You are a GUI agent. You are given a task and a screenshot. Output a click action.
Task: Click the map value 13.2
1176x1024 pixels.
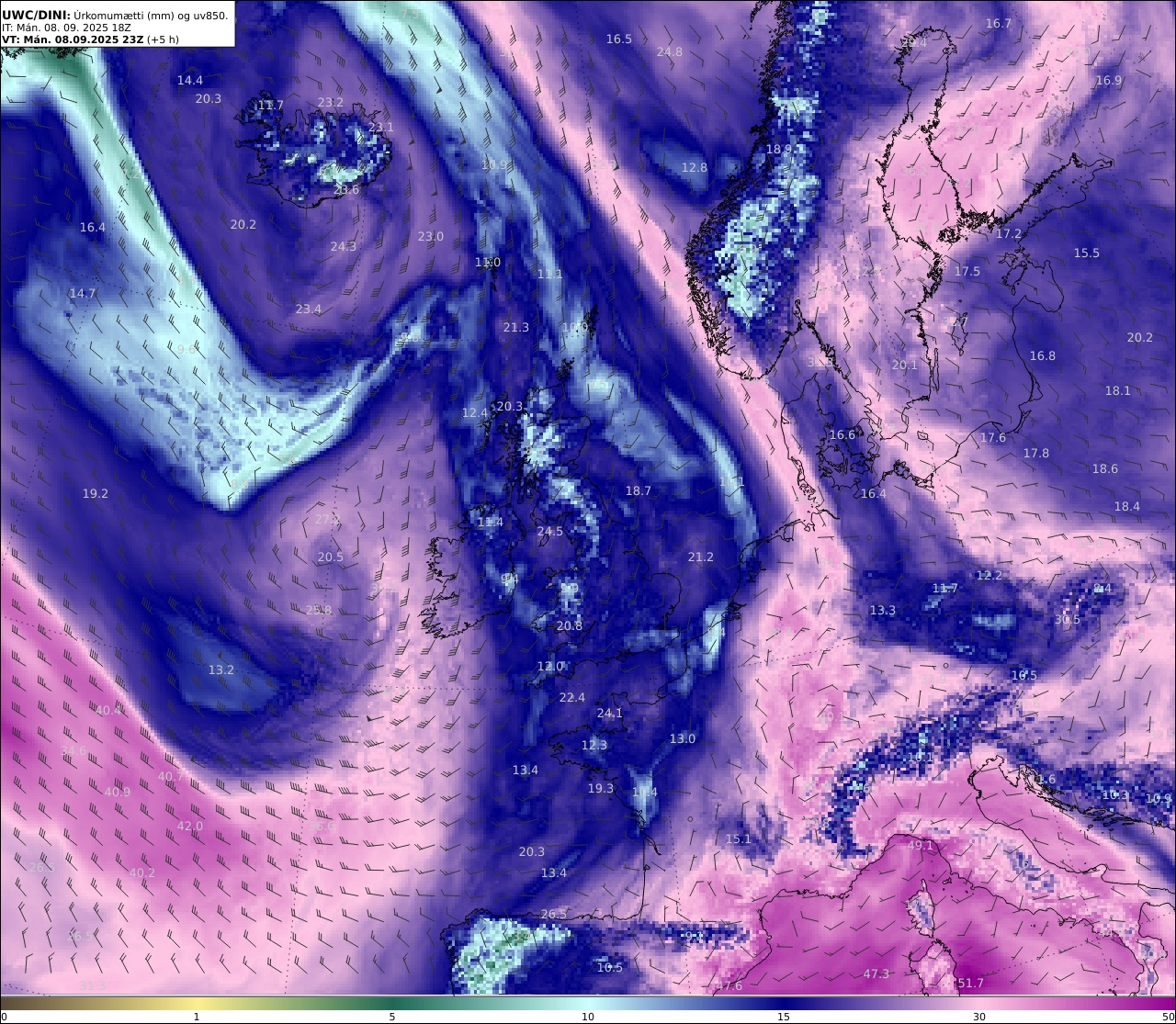coord(221,670)
